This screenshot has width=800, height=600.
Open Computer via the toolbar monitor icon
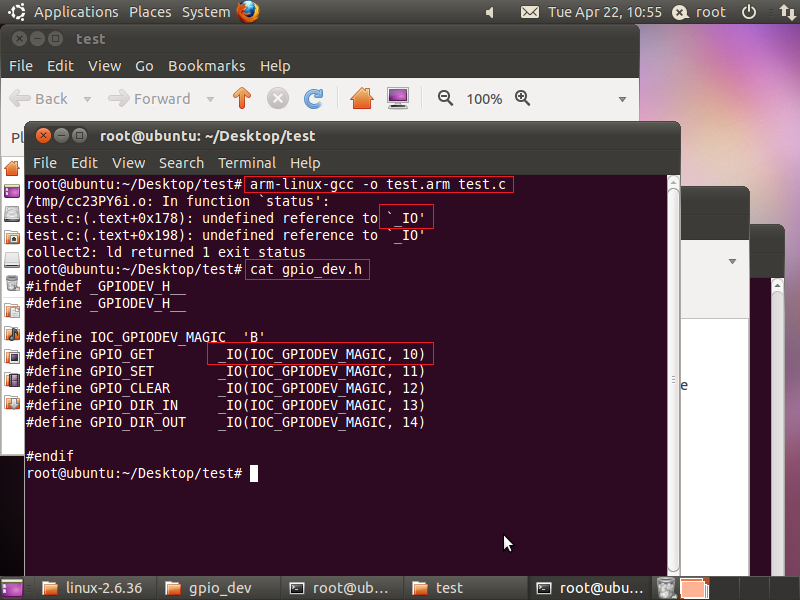tap(398, 98)
